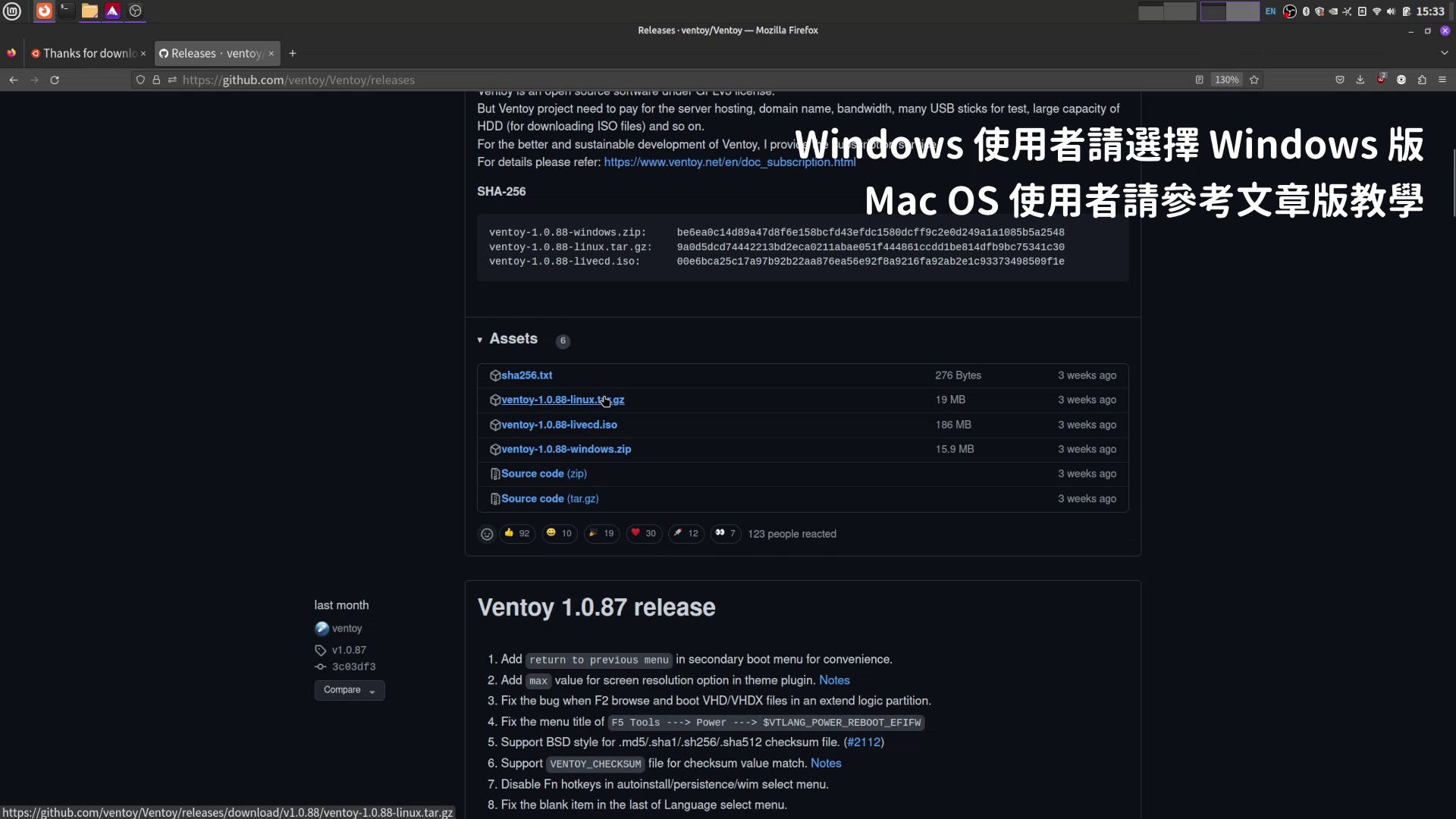The height and width of the screenshot is (819, 1456).
Task: Download ventoy-1.0.88-windows.zip
Action: [566, 449]
